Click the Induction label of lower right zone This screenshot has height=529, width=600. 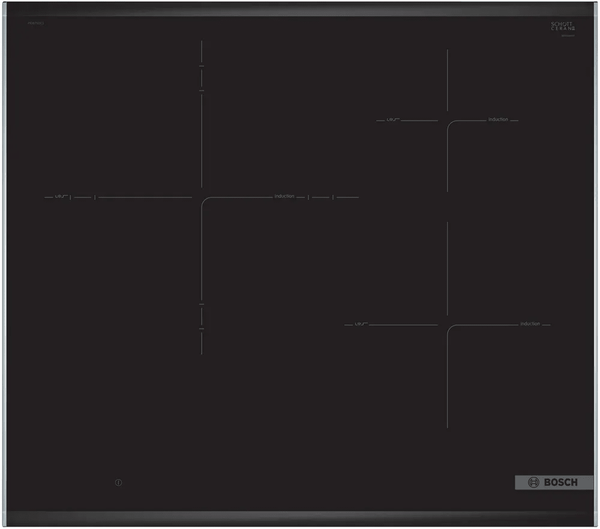(x=530, y=324)
